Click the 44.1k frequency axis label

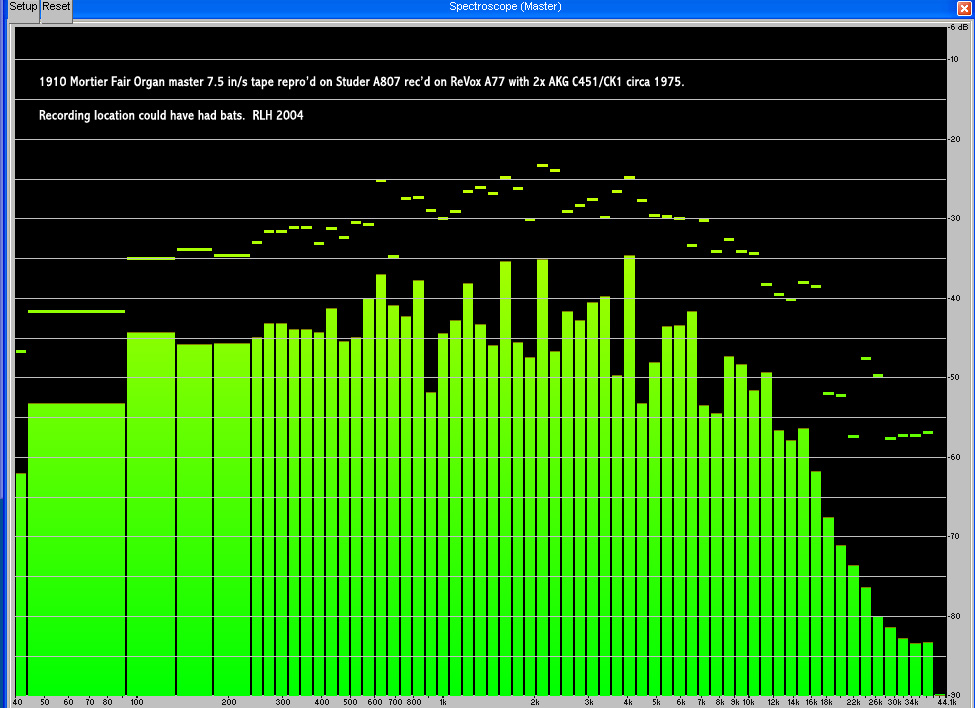(x=946, y=702)
